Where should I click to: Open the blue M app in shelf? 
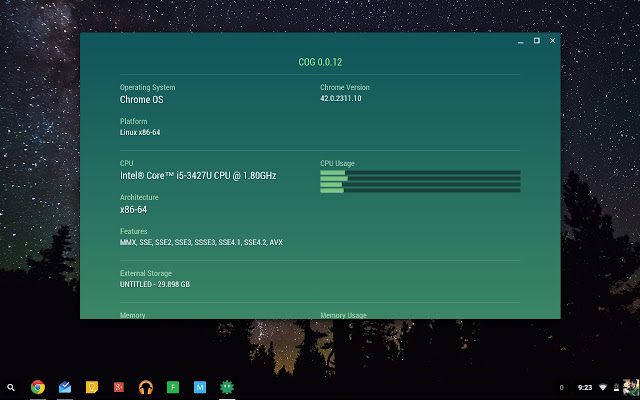click(x=200, y=387)
